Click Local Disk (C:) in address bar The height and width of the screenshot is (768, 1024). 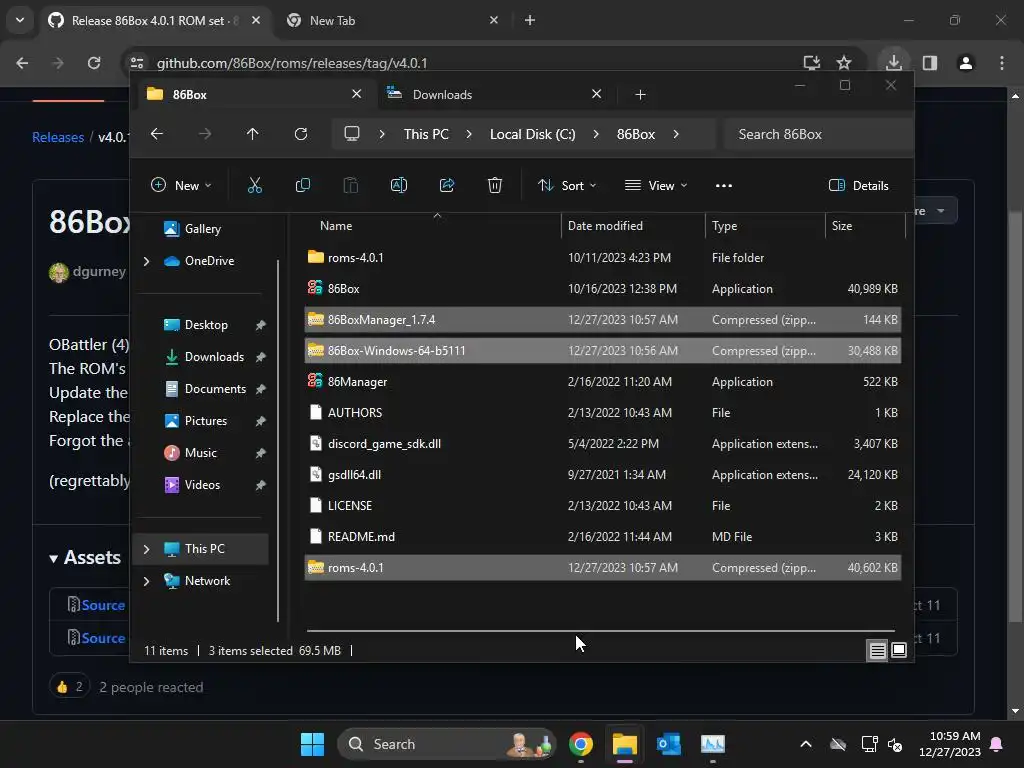pyautogui.click(x=532, y=134)
